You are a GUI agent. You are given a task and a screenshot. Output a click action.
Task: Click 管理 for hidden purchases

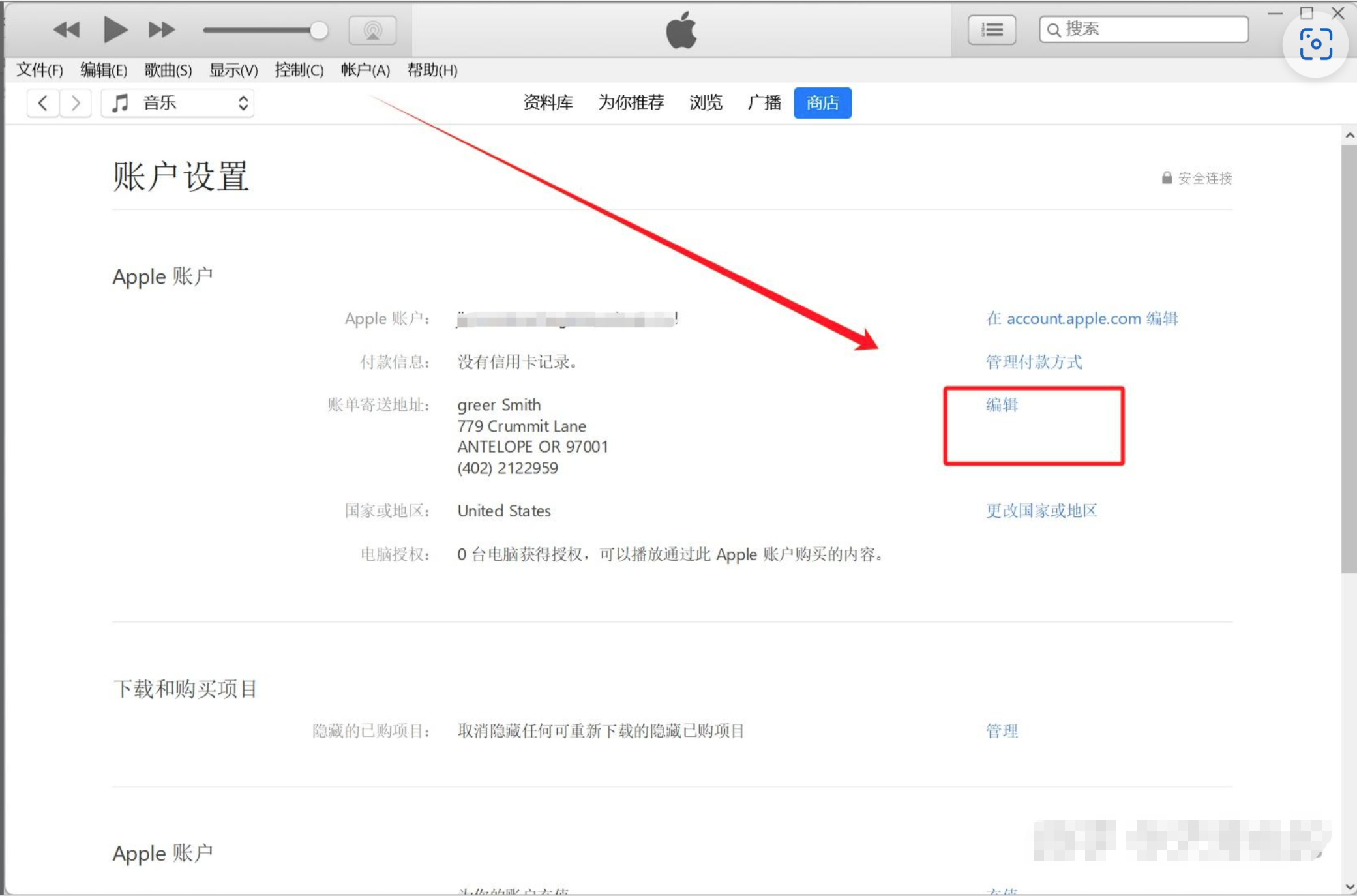(1002, 731)
